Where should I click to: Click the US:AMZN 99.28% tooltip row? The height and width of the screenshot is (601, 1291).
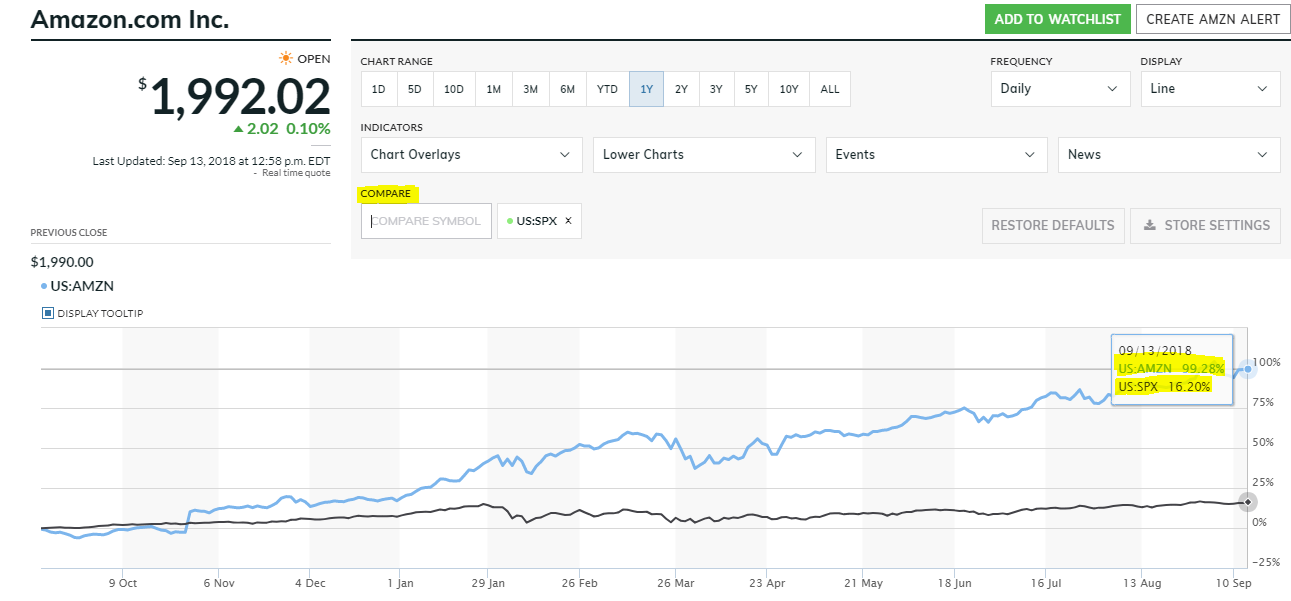click(1171, 369)
